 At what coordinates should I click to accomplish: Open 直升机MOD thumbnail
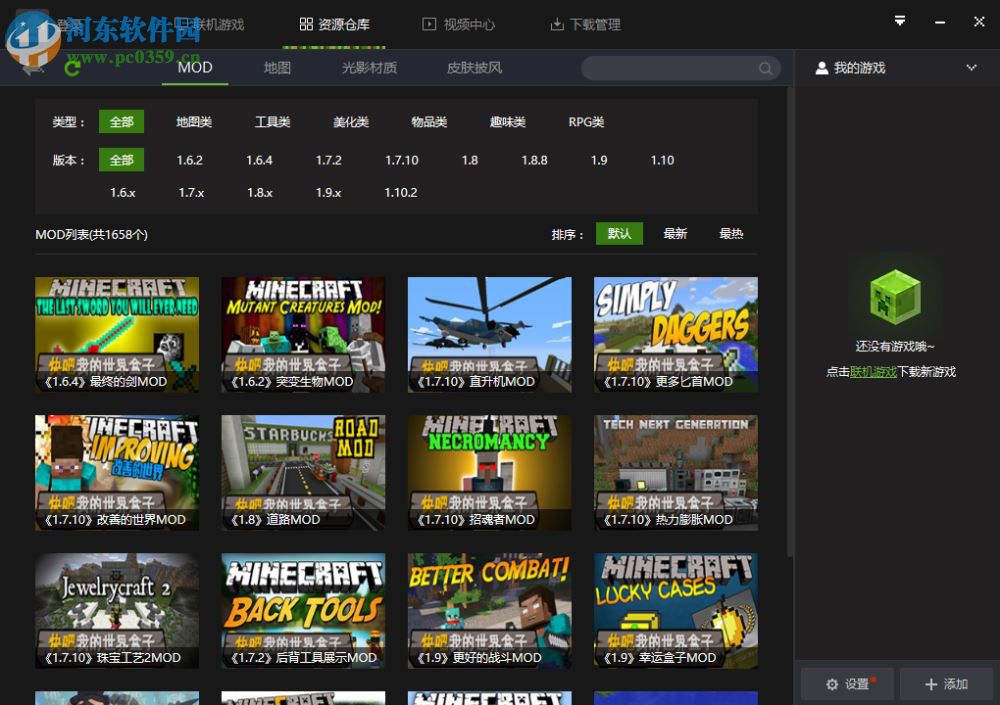click(489, 334)
